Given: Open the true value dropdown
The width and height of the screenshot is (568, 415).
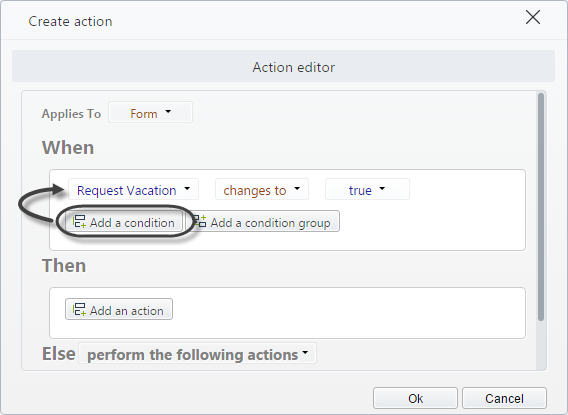Looking at the screenshot, I should point(367,189).
